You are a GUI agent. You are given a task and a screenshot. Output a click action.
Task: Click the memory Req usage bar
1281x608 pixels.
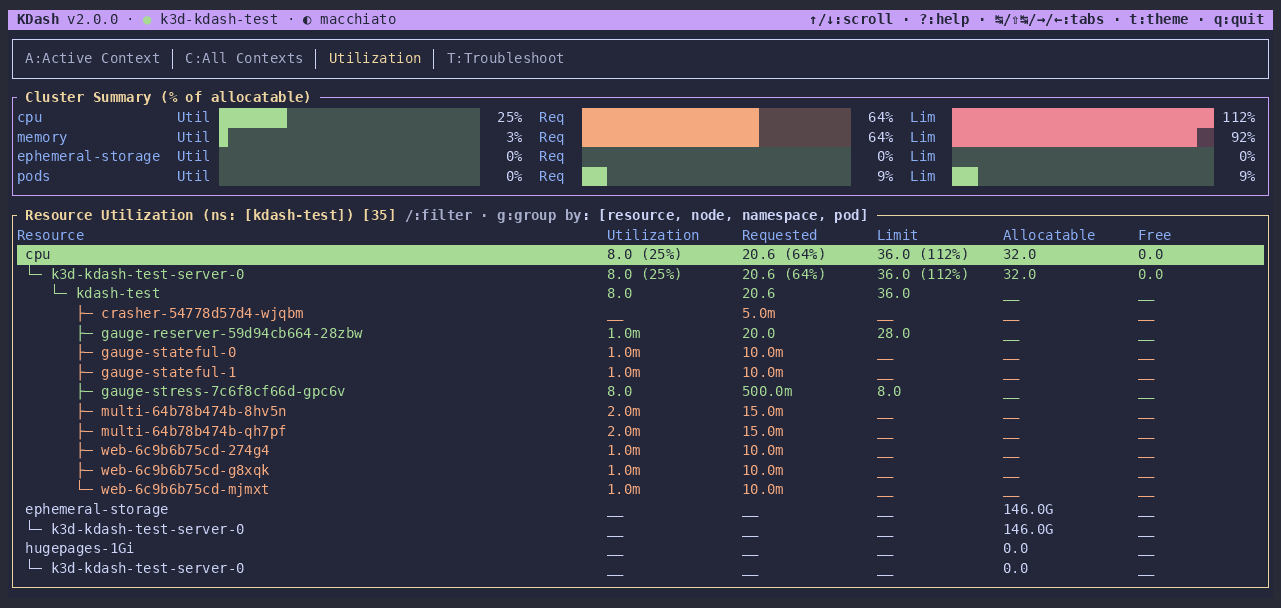pyautogui.click(x=716, y=137)
